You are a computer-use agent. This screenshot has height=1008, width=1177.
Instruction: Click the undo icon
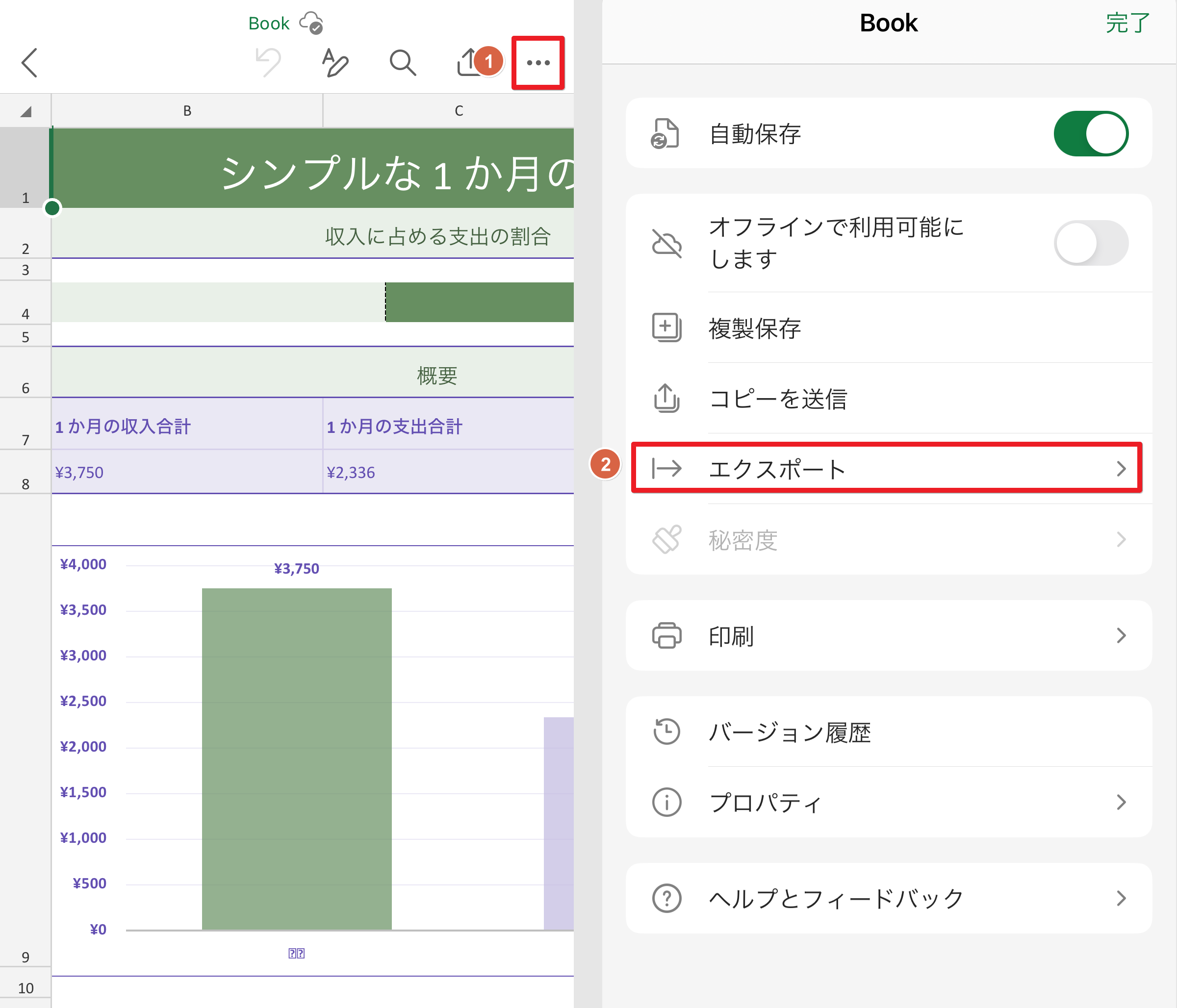pyautogui.click(x=268, y=62)
